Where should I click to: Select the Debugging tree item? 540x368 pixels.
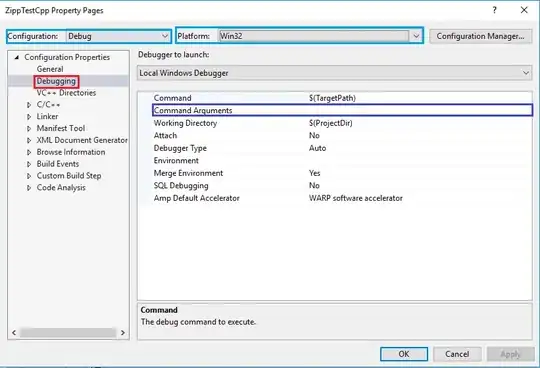click(x=56, y=81)
